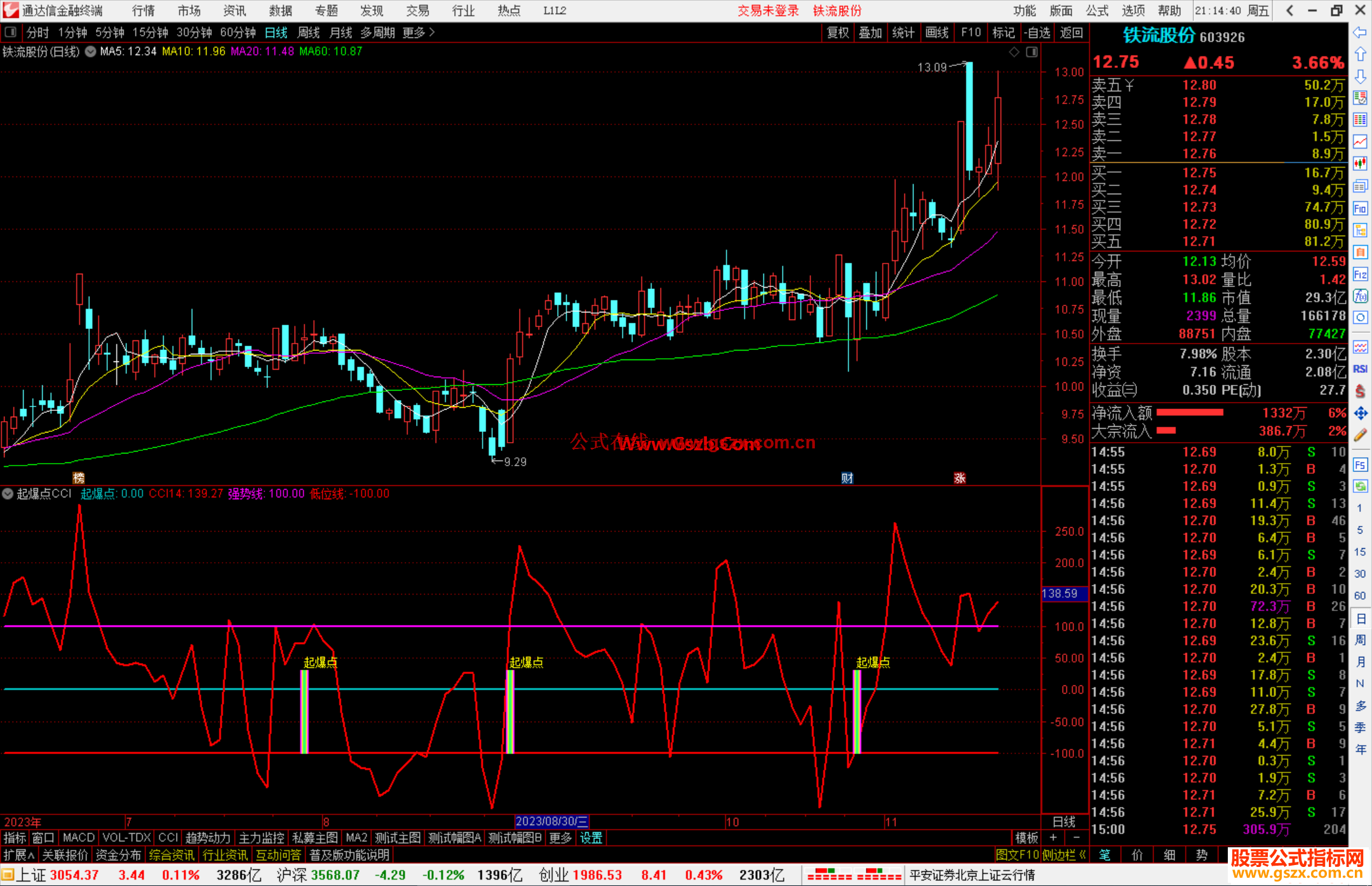1372x886 pixels.
Task: Click the plus zoom button near 模板
Action: click(x=1053, y=838)
